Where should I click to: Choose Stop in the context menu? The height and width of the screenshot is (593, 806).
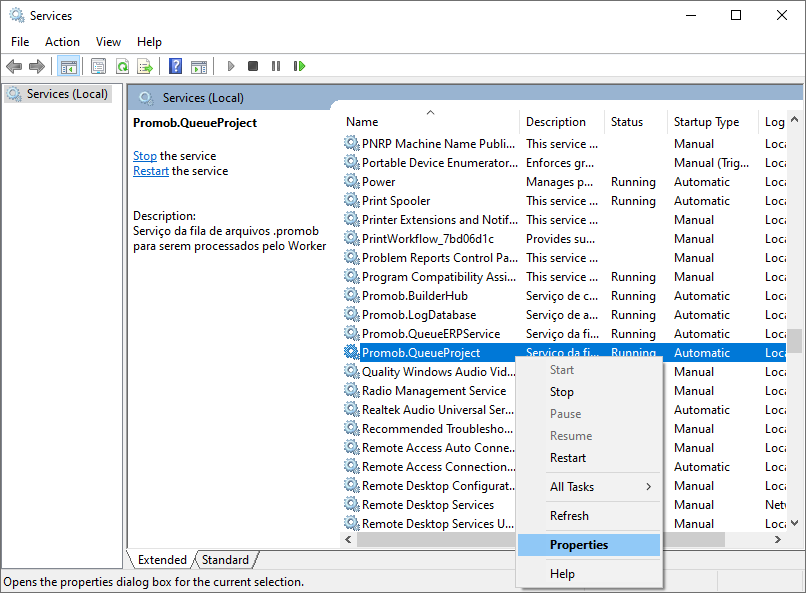click(589, 392)
